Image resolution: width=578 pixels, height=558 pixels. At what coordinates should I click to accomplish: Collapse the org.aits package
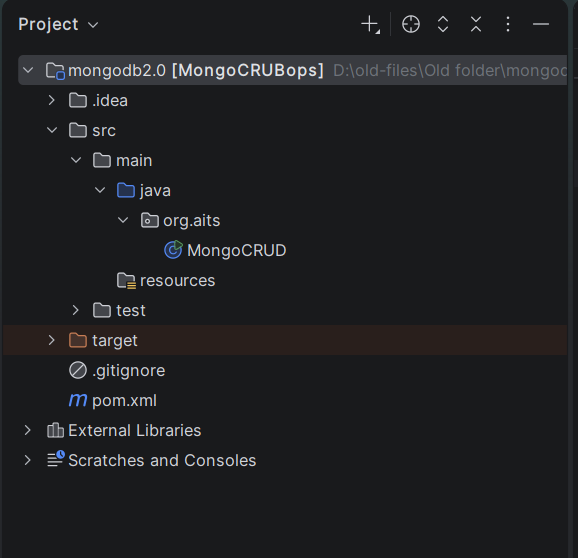pyautogui.click(x=123, y=220)
